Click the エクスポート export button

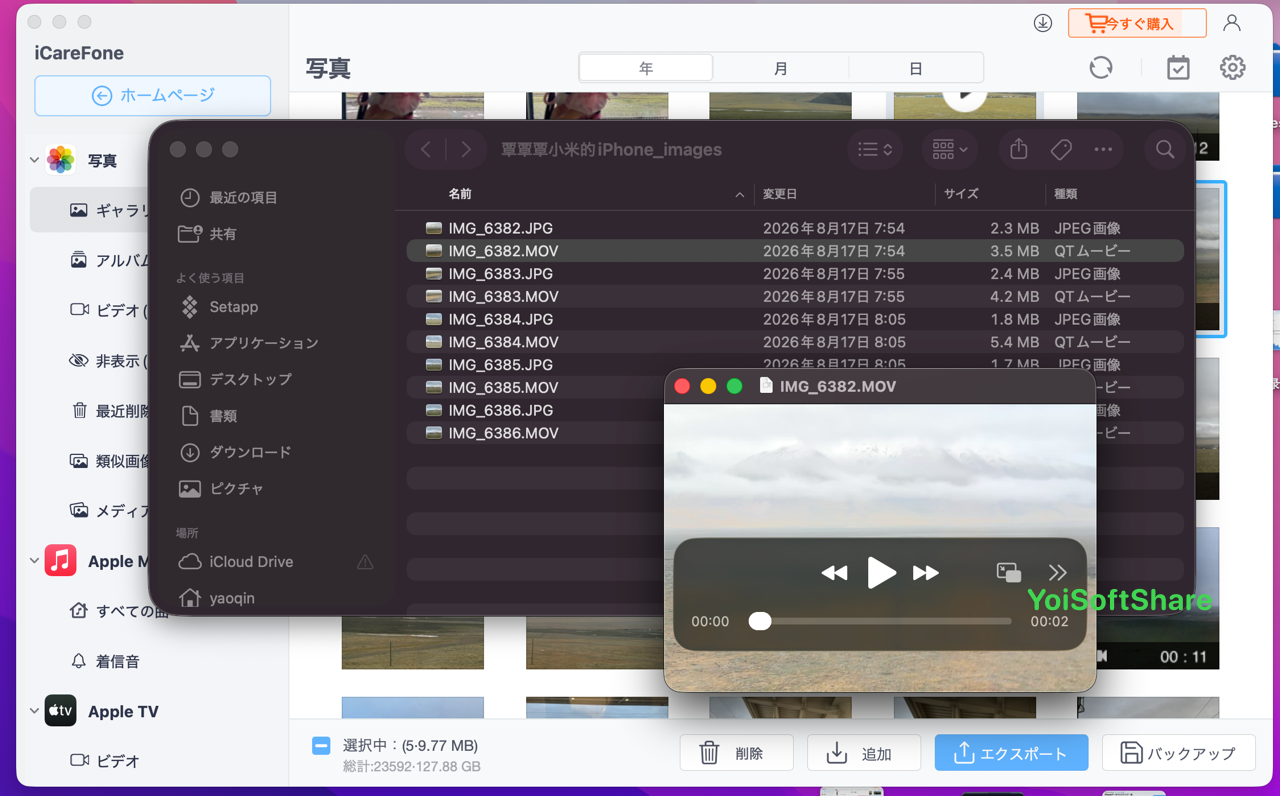tap(1011, 753)
